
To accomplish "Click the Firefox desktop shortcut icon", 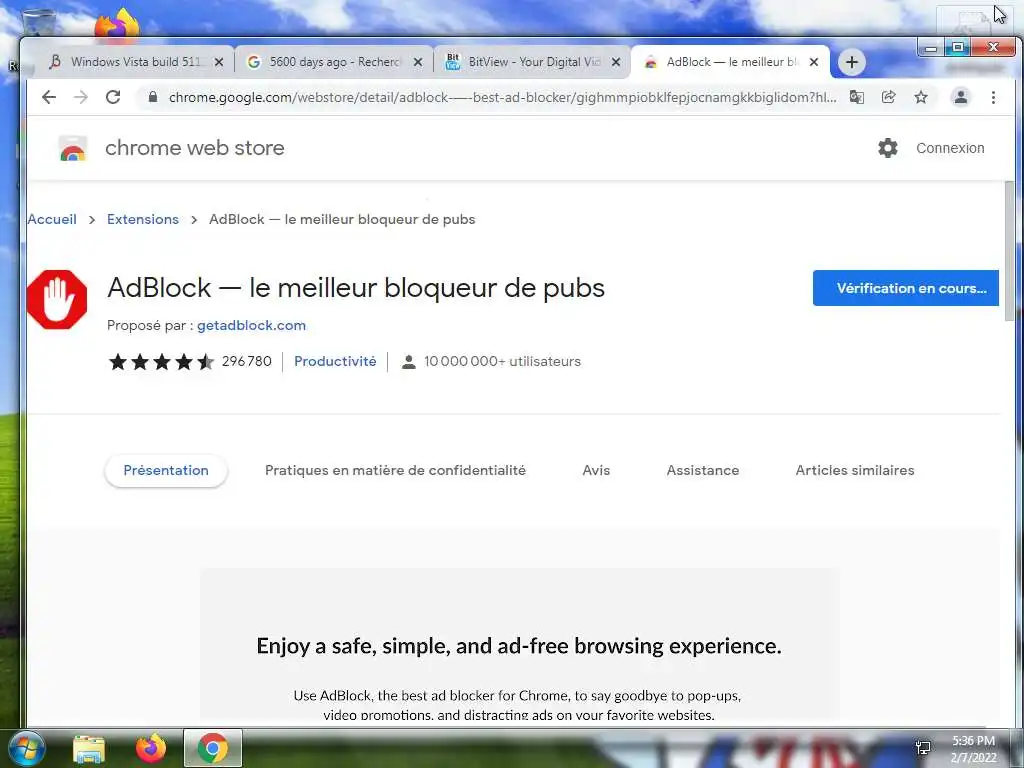I will 117,25.
